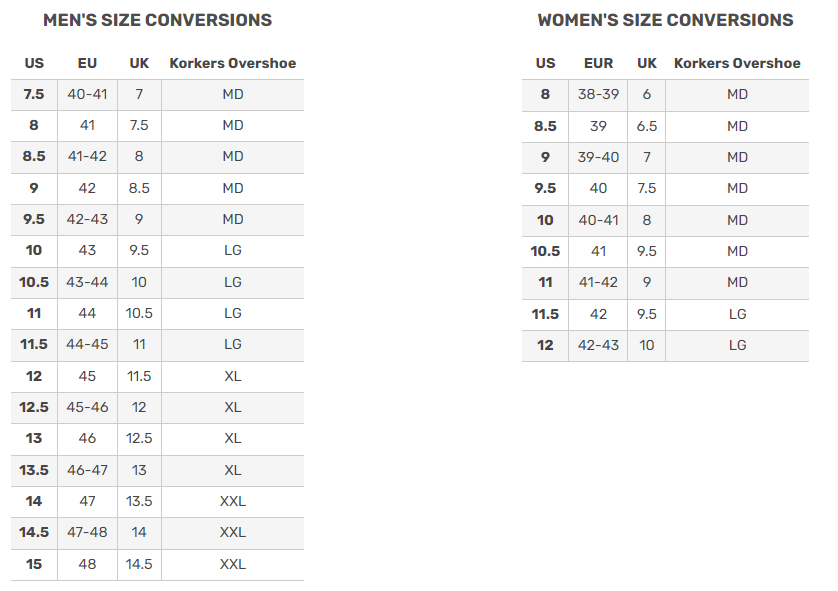The height and width of the screenshot is (591, 838).
Task: Click the men's Korkers Overshoe column header
Action: pyautogui.click(x=233, y=63)
